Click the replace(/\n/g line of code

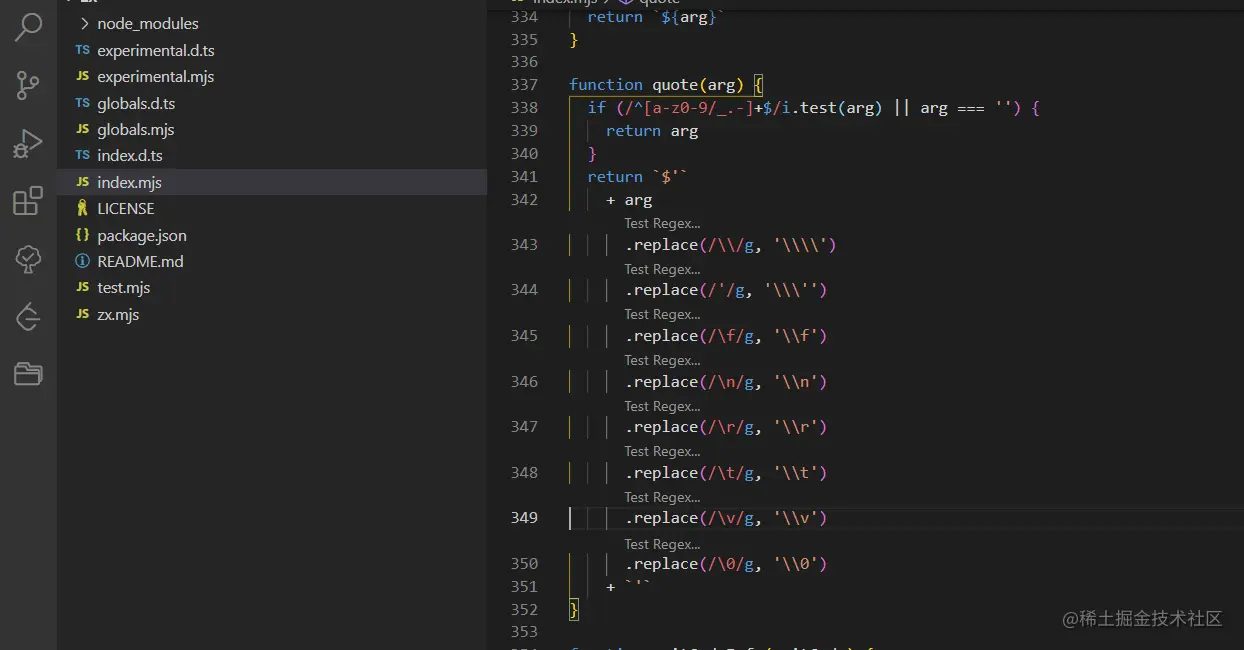(726, 382)
